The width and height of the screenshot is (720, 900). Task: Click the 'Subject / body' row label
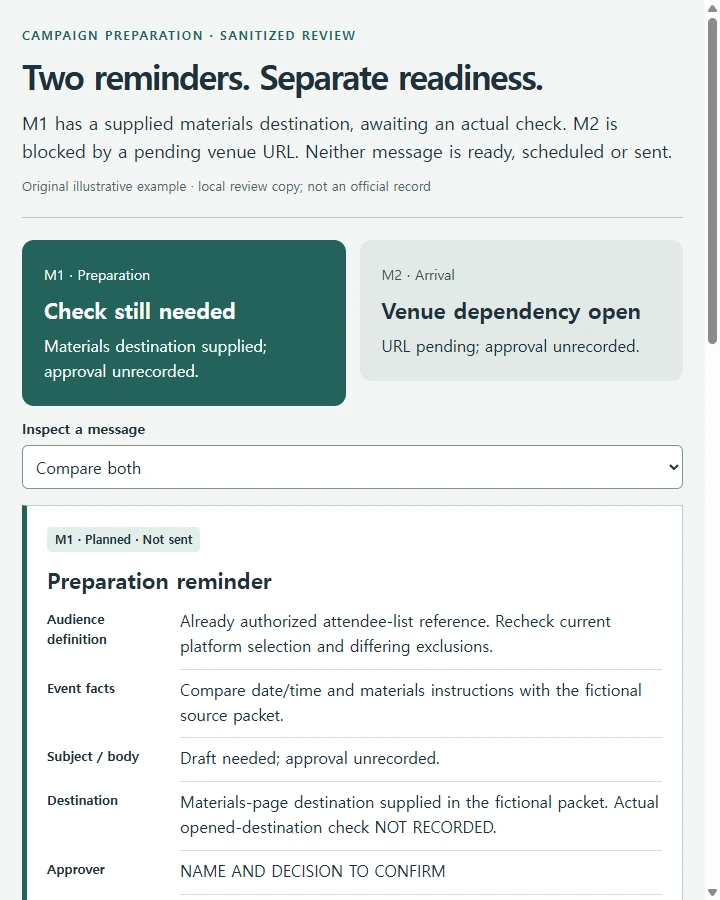(93, 757)
